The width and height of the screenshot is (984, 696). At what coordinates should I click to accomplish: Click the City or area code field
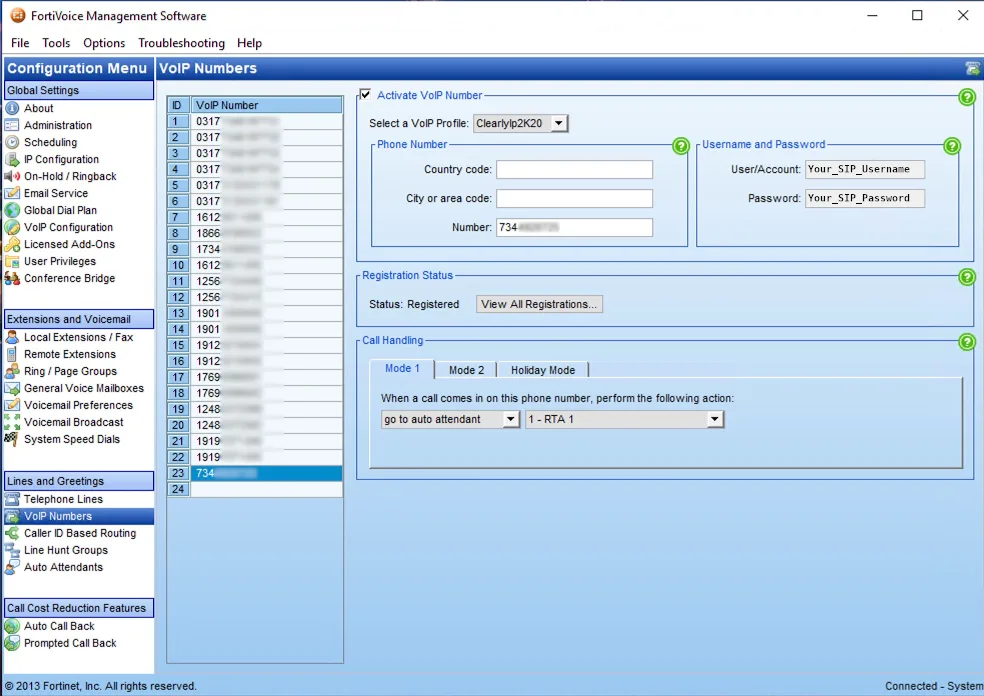574,198
